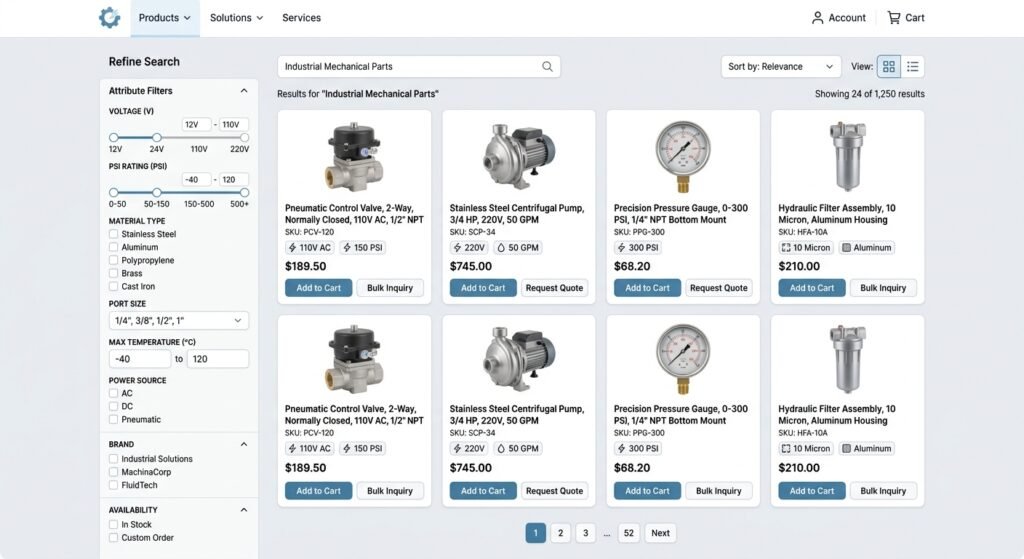Click Bulk Inquiry on second row gauge
The width and height of the screenshot is (1024, 559).
click(718, 490)
